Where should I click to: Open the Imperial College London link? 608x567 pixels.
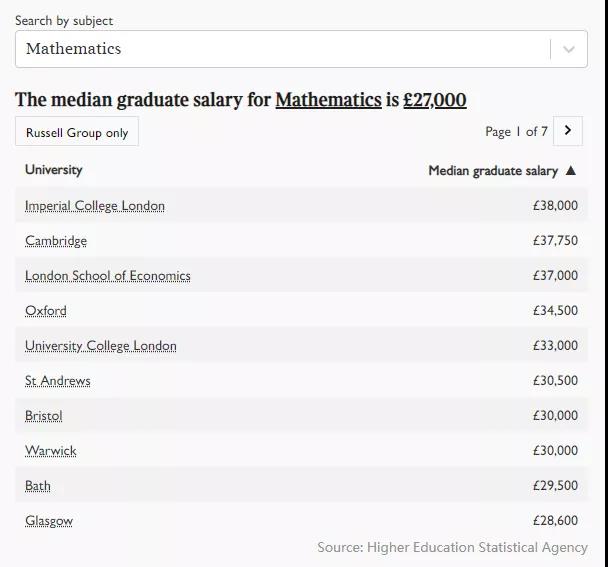(x=95, y=206)
